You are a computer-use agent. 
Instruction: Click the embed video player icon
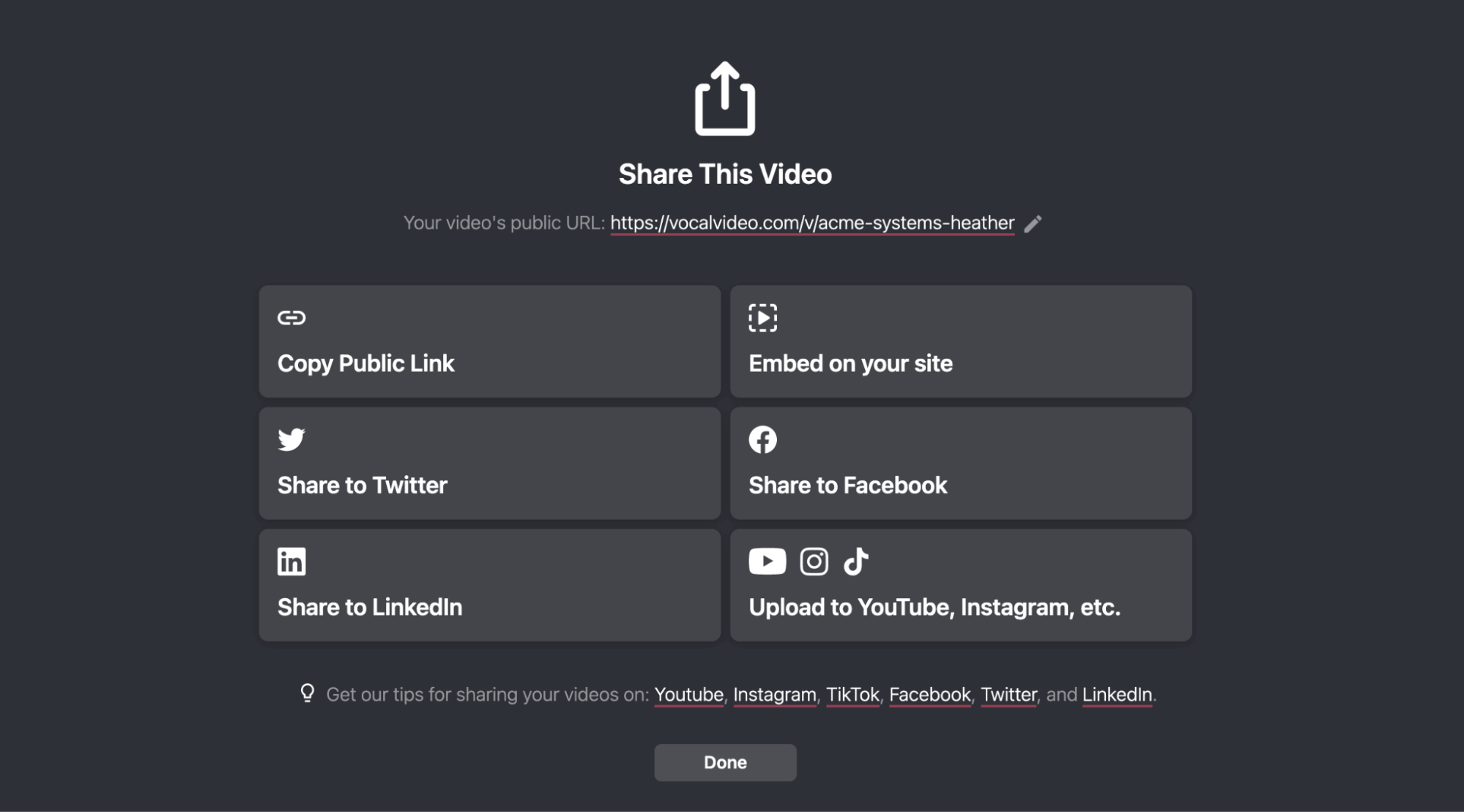762,317
